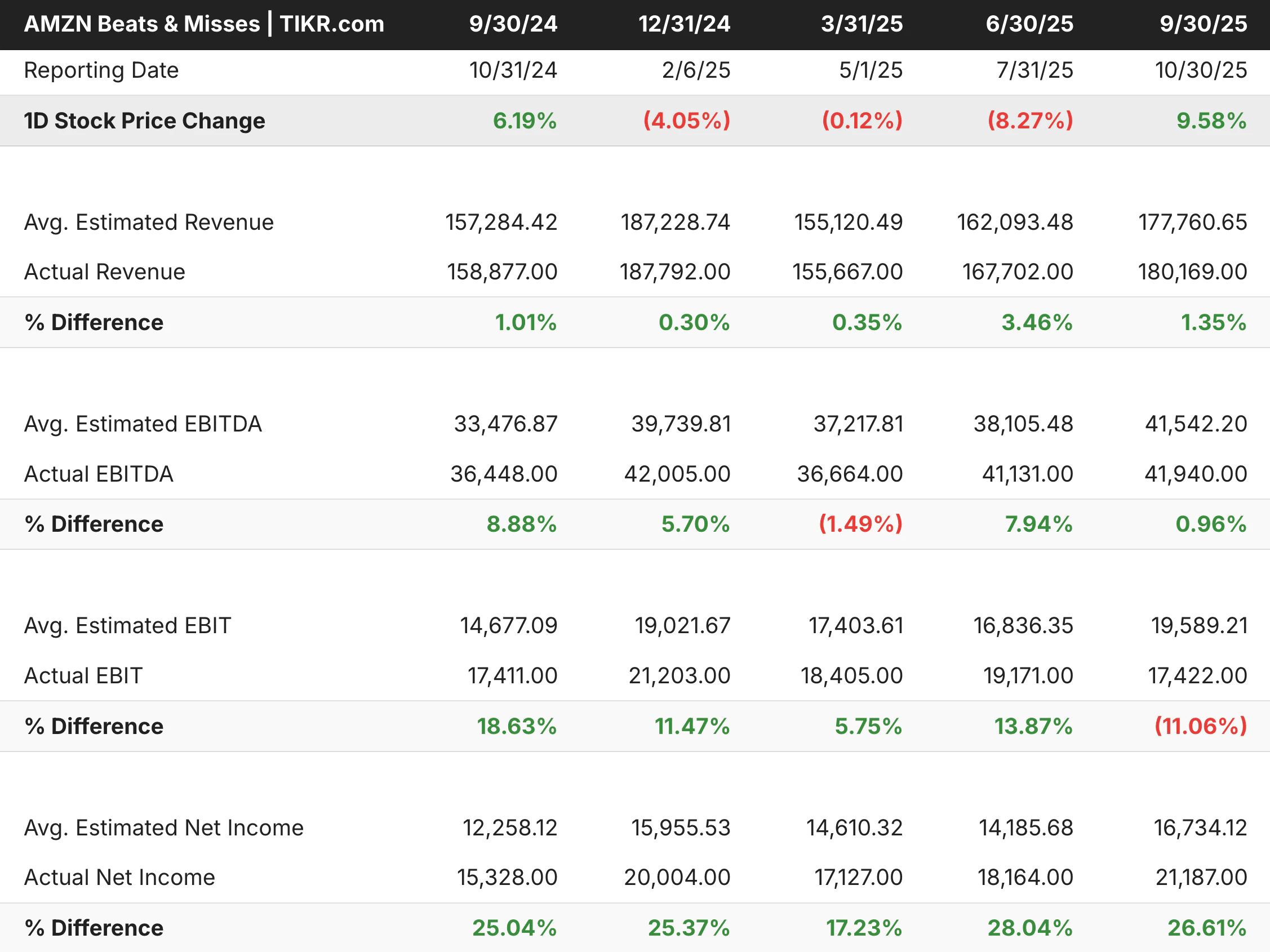Screen dimensions: 1270x952
Task: Click the 9.58% stock price change value
Action: pos(1211,121)
